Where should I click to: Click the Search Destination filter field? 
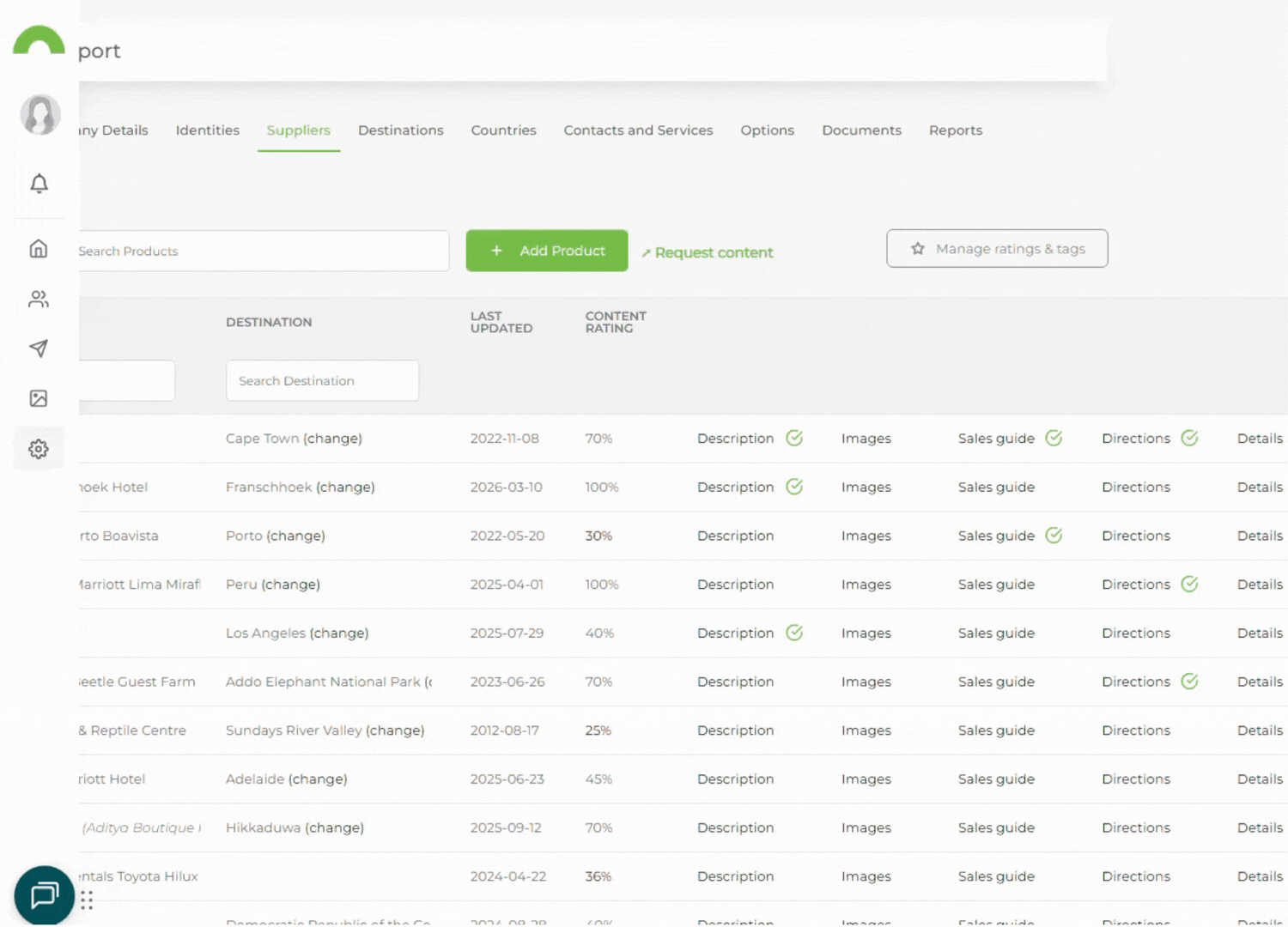[322, 381]
